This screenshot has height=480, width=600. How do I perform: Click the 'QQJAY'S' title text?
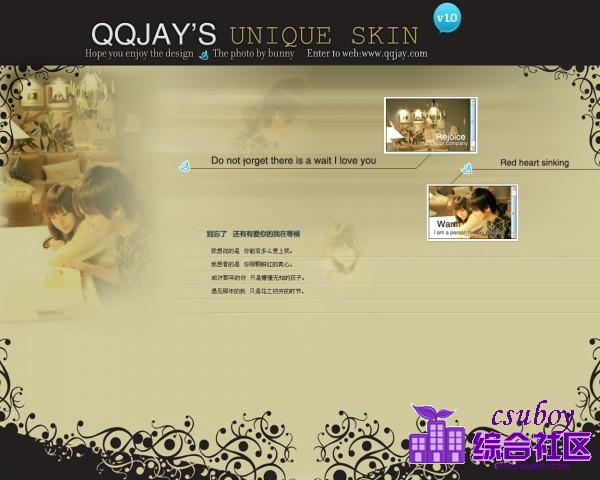coord(153,33)
